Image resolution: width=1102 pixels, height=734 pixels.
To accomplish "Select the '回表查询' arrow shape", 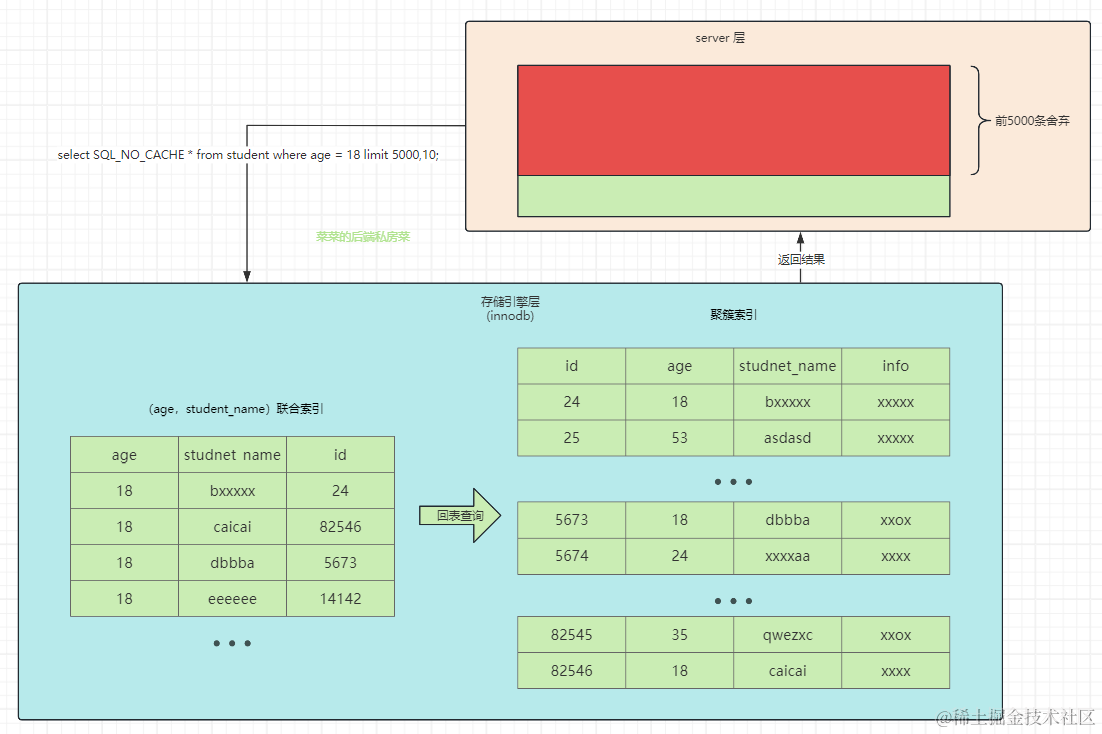I will [x=460, y=515].
